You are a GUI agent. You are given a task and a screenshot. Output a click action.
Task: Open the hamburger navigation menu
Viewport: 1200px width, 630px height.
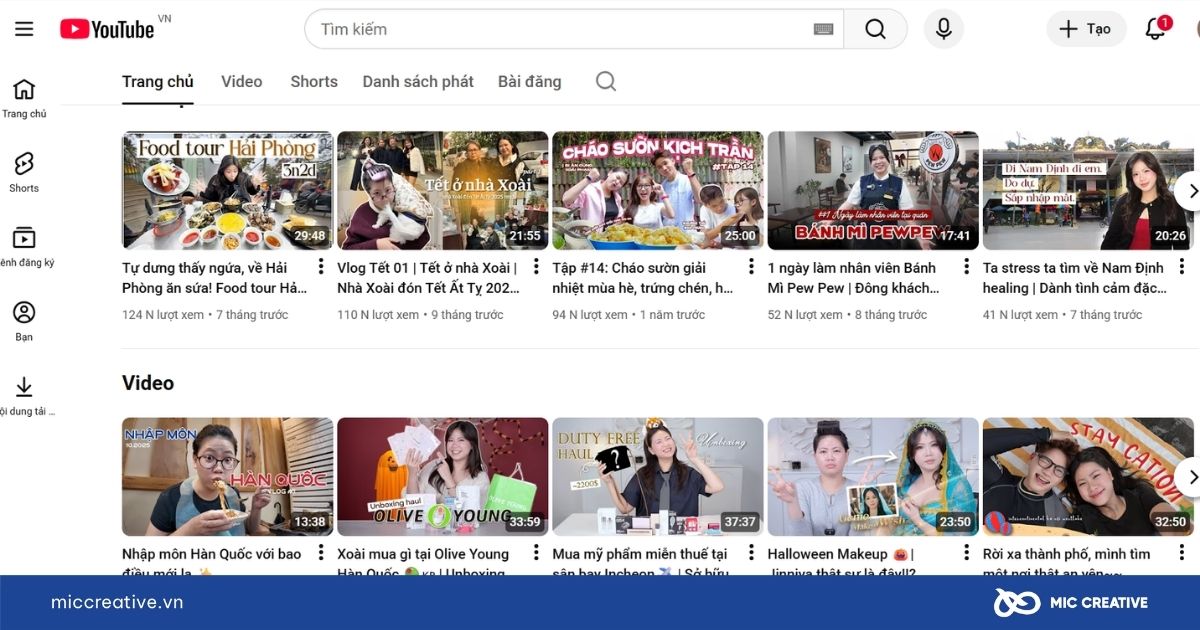(x=24, y=28)
